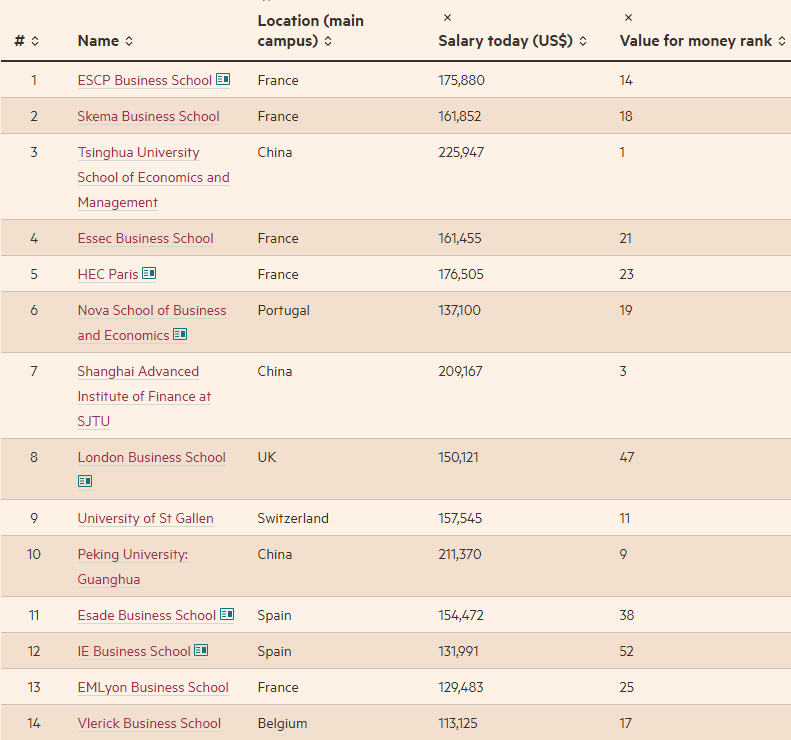Image resolution: width=791 pixels, height=740 pixels.
Task: Remove the Value for money rank column
Action: coord(629,18)
